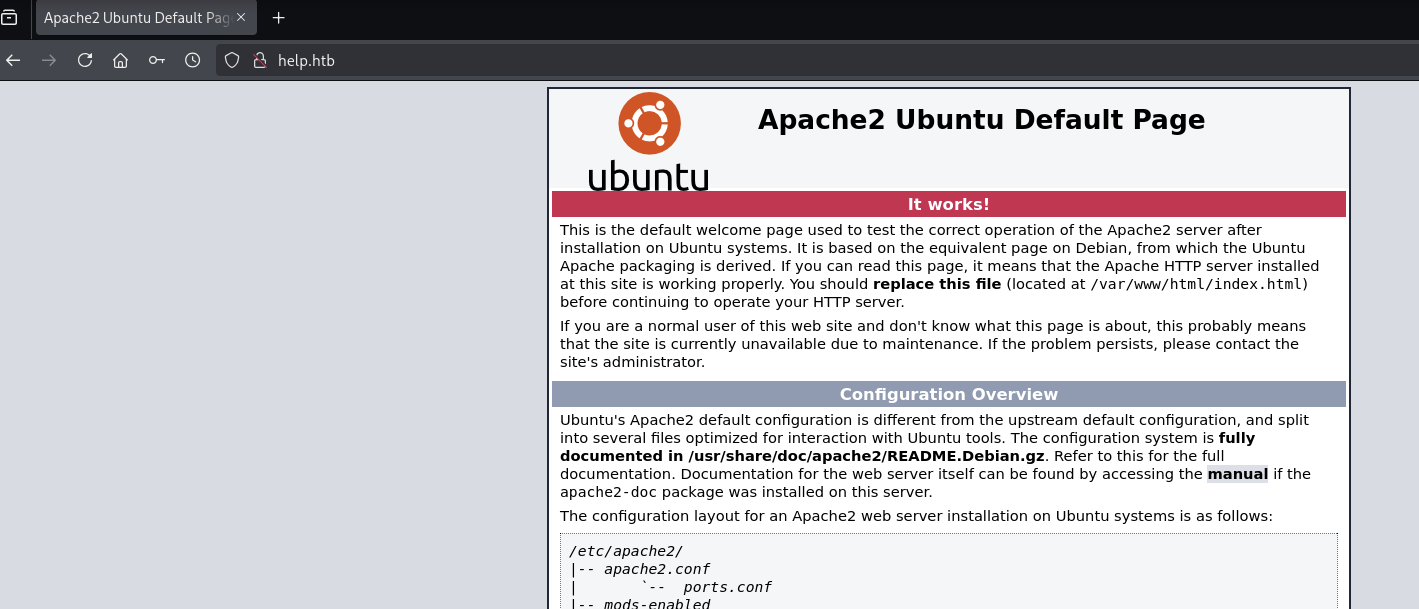Reload the help.htb page

[x=85, y=60]
